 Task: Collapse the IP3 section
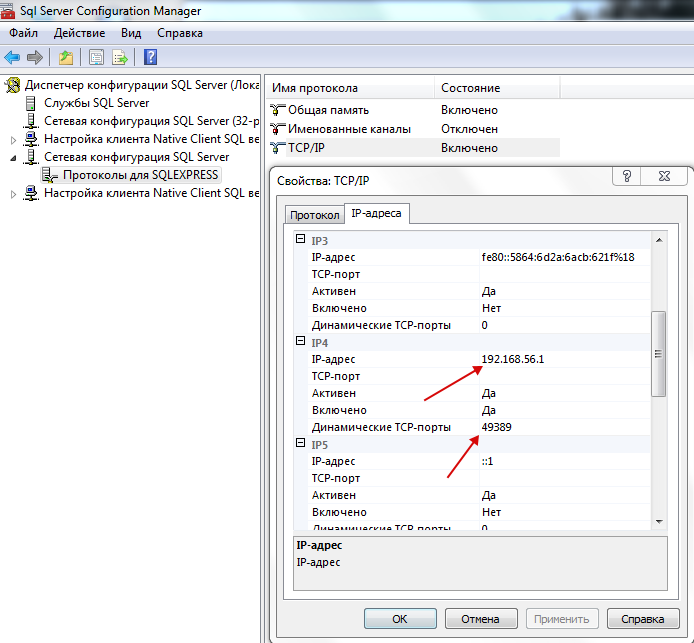pyautogui.click(x=301, y=239)
